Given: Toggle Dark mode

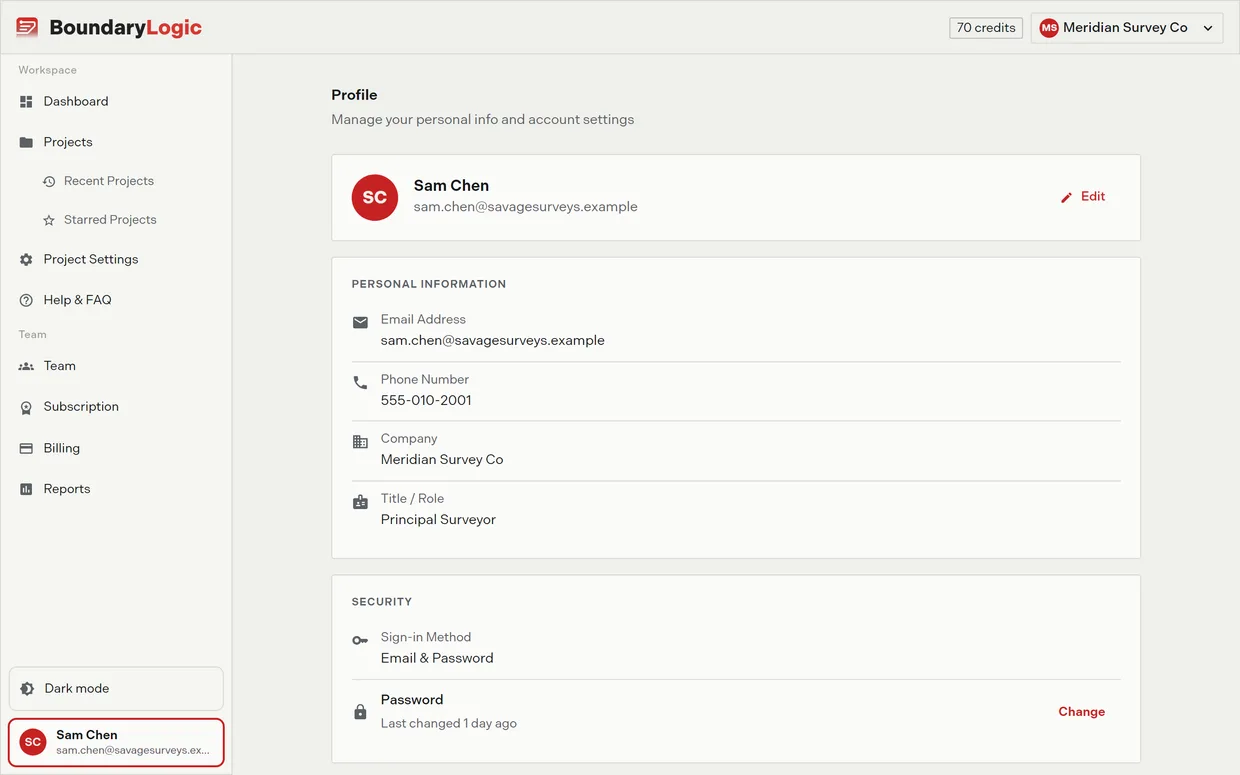Looking at the screenshot, I should [x=116, y=689].
